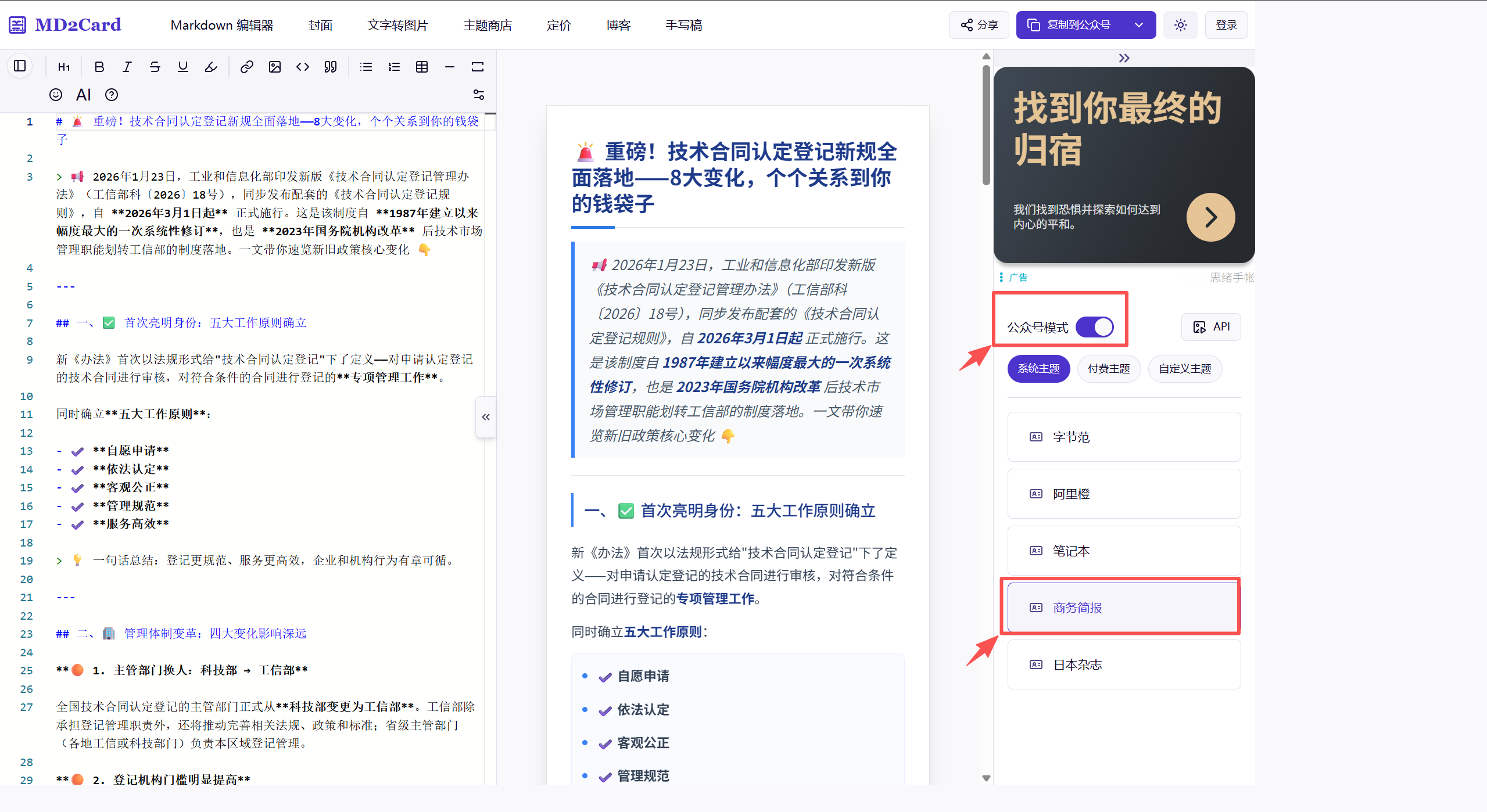The width and height of the screenshot is (1487, 812).
Task: Click the 找到你最终的归宿 ad banner
Action: coord(1124,164)
